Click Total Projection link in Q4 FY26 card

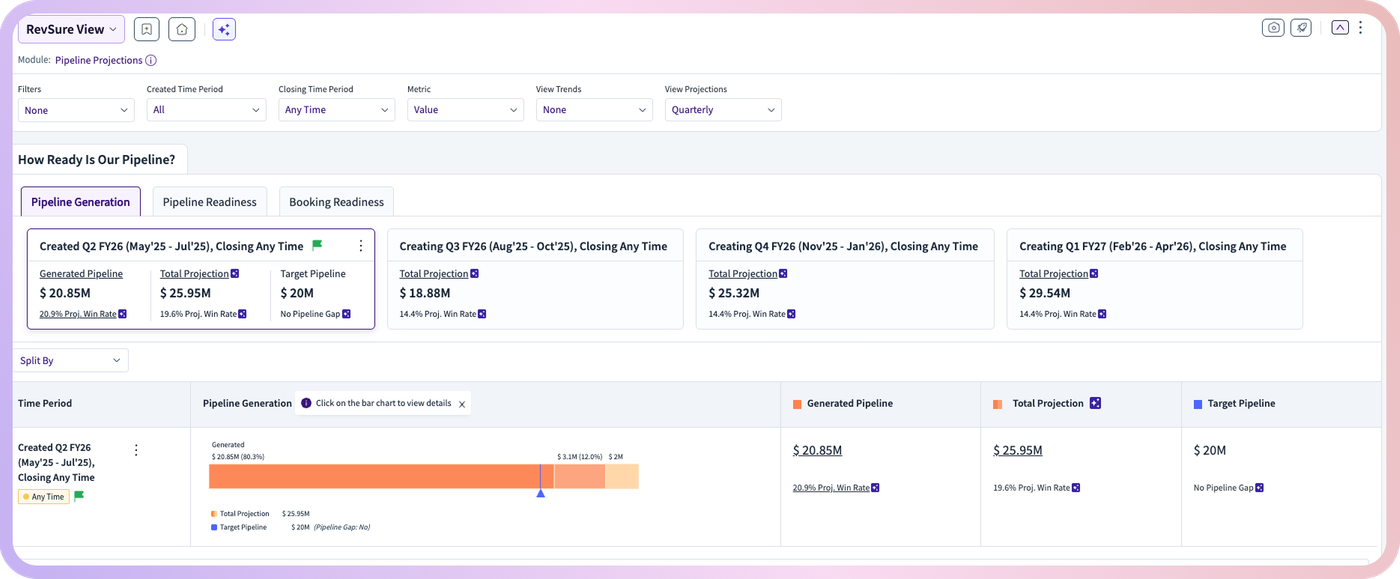click(743, 274)
